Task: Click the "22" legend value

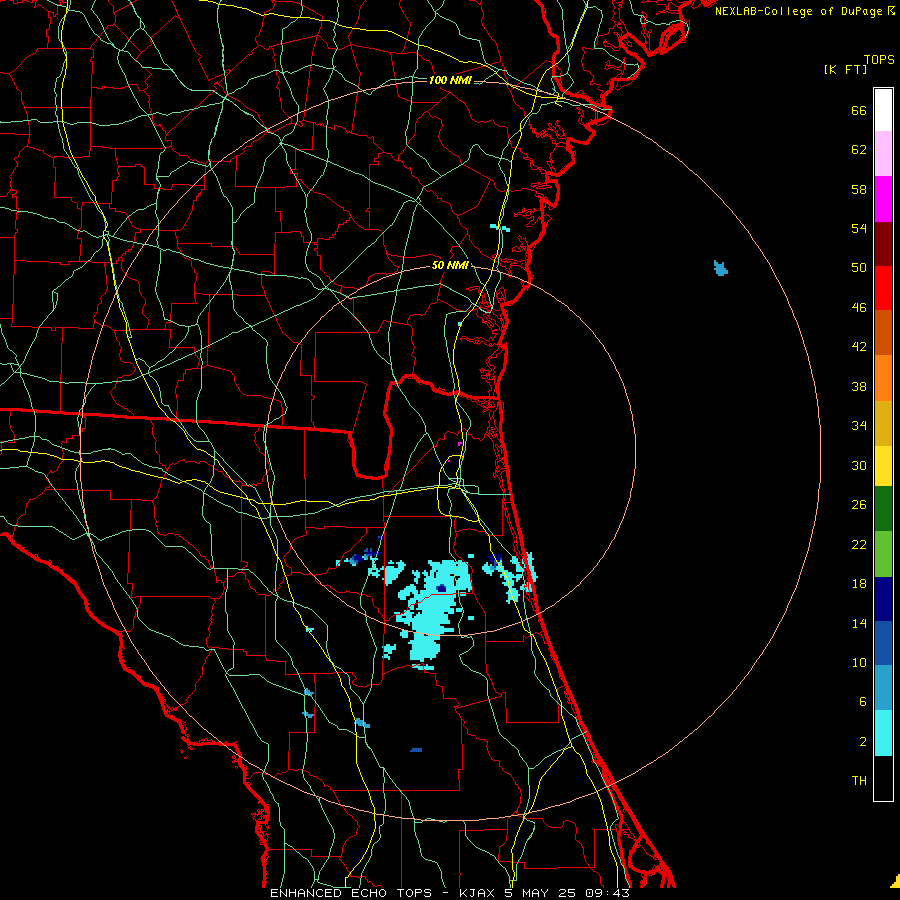Action: [x=859, y=545]
